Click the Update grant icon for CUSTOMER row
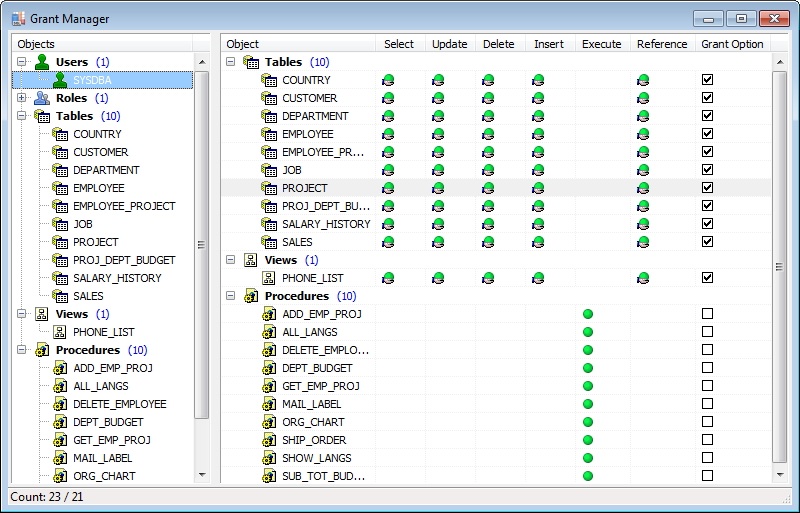 click(x=438, y=98)
